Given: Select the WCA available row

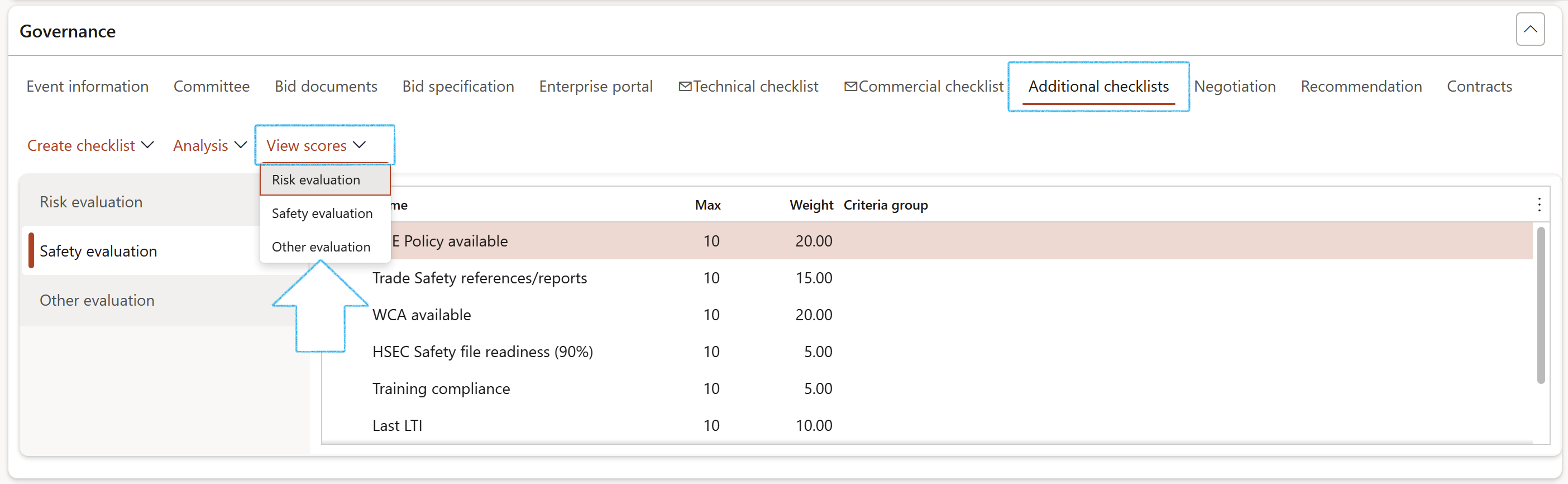Looking at the screenshot, I should [x=422, y=315].
